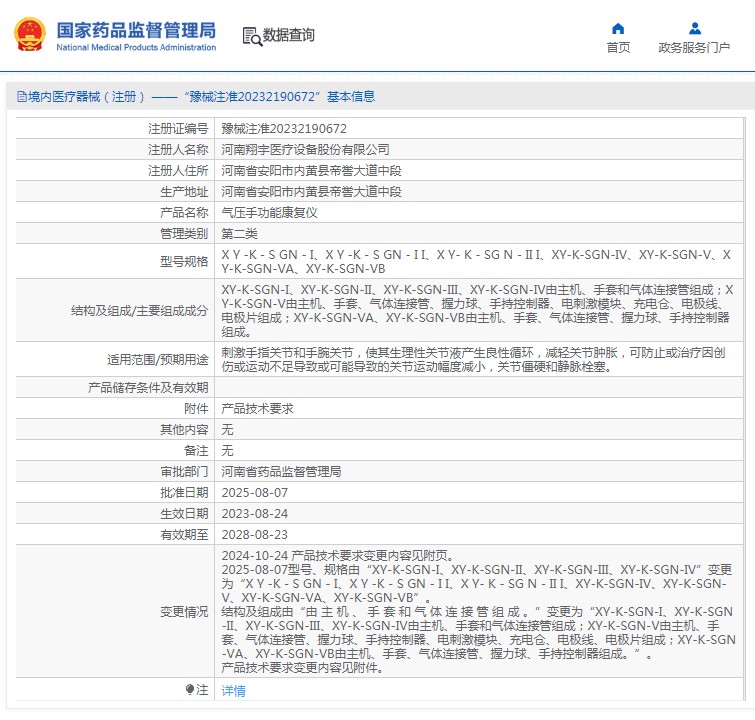Image resolution: width=755 pixels, height=720 pixels.
Task: Open the 详情 link in the 注 row
Action: pyautogui.click(x=233, y=690)
